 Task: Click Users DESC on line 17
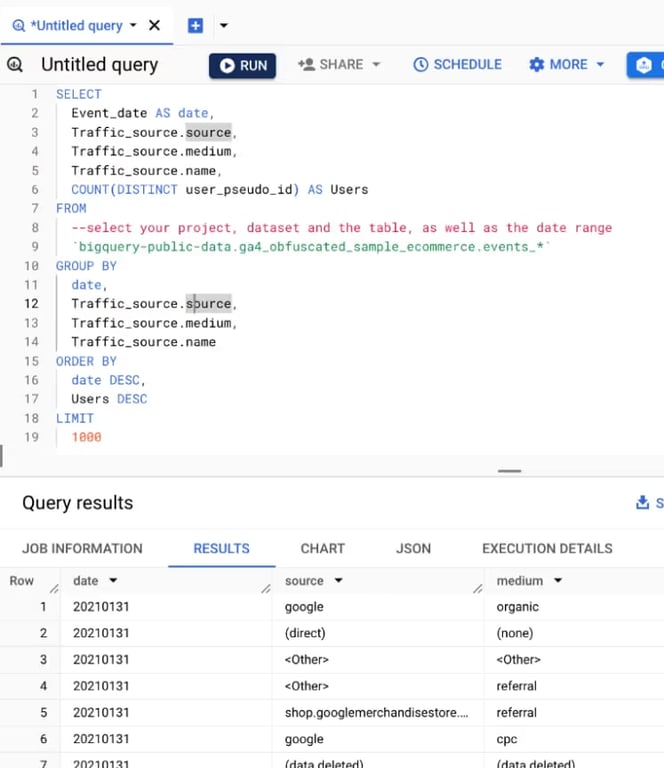click(109, 399)
